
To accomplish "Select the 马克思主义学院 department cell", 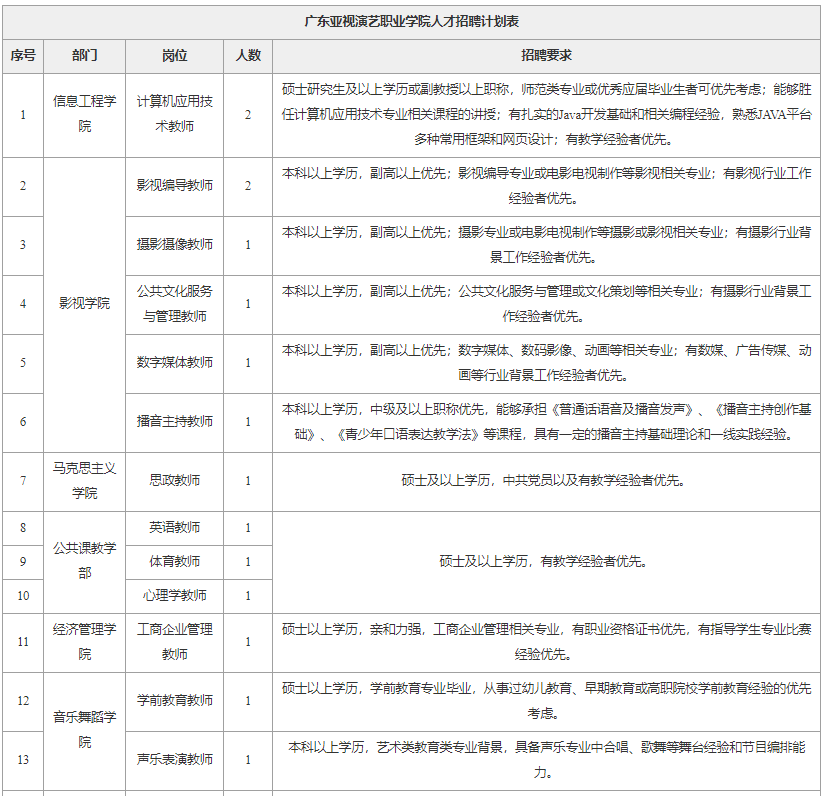I will coord(84,481).
